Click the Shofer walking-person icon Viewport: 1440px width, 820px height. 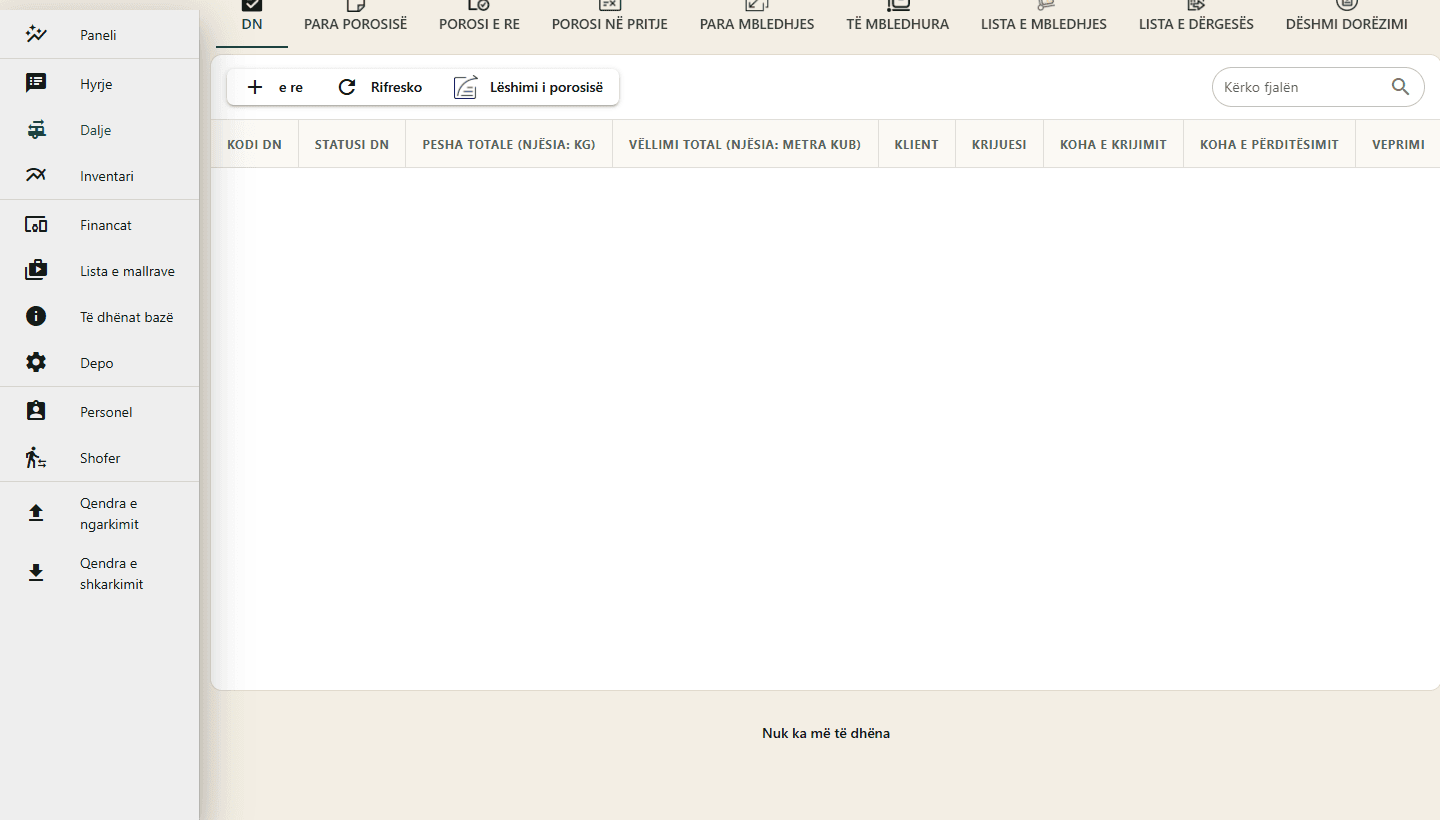36,458
